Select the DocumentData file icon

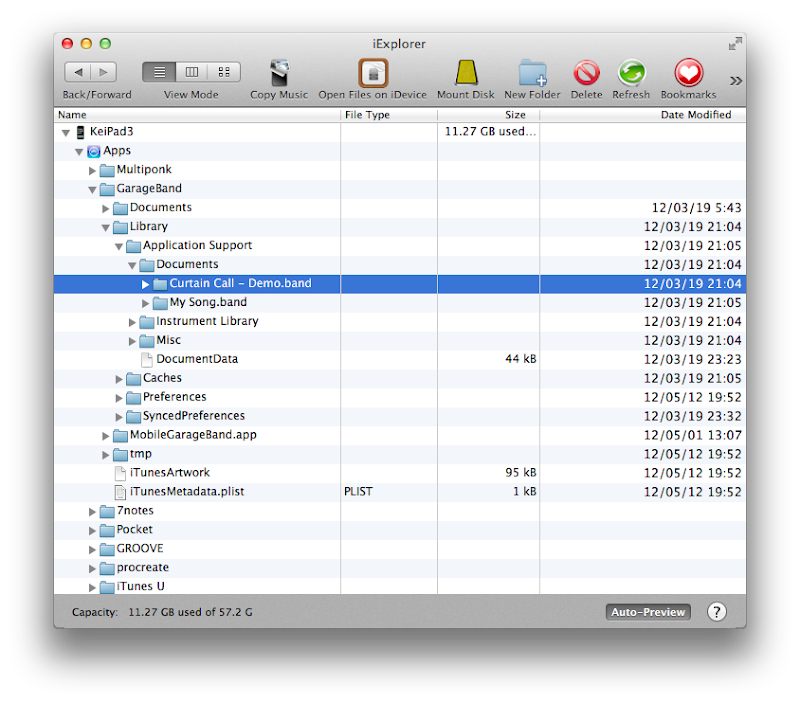pos(147,360)
